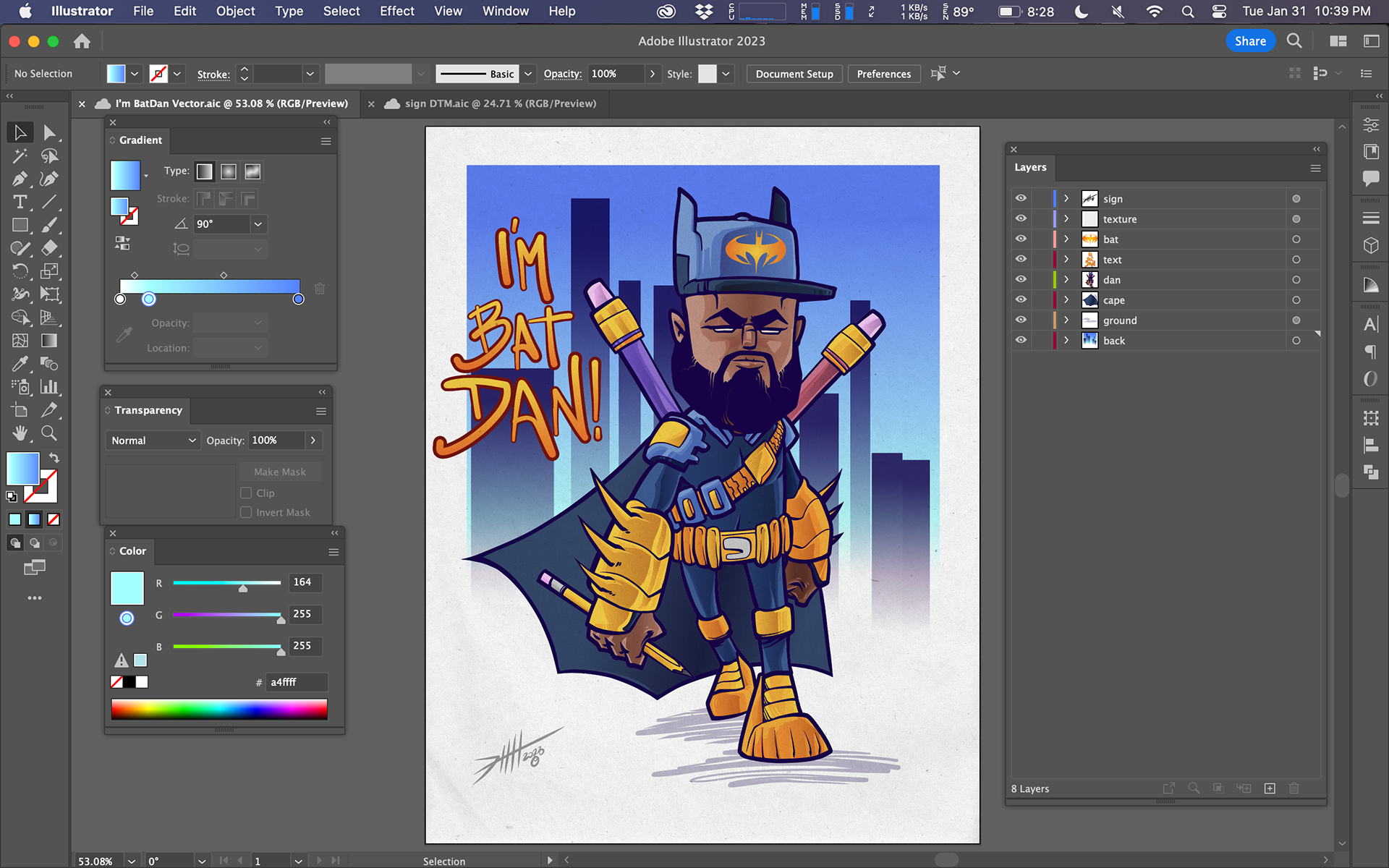Switch to sign DTM.aic document tab
This screenshot has height=868, width=1389.
(500, 103)
